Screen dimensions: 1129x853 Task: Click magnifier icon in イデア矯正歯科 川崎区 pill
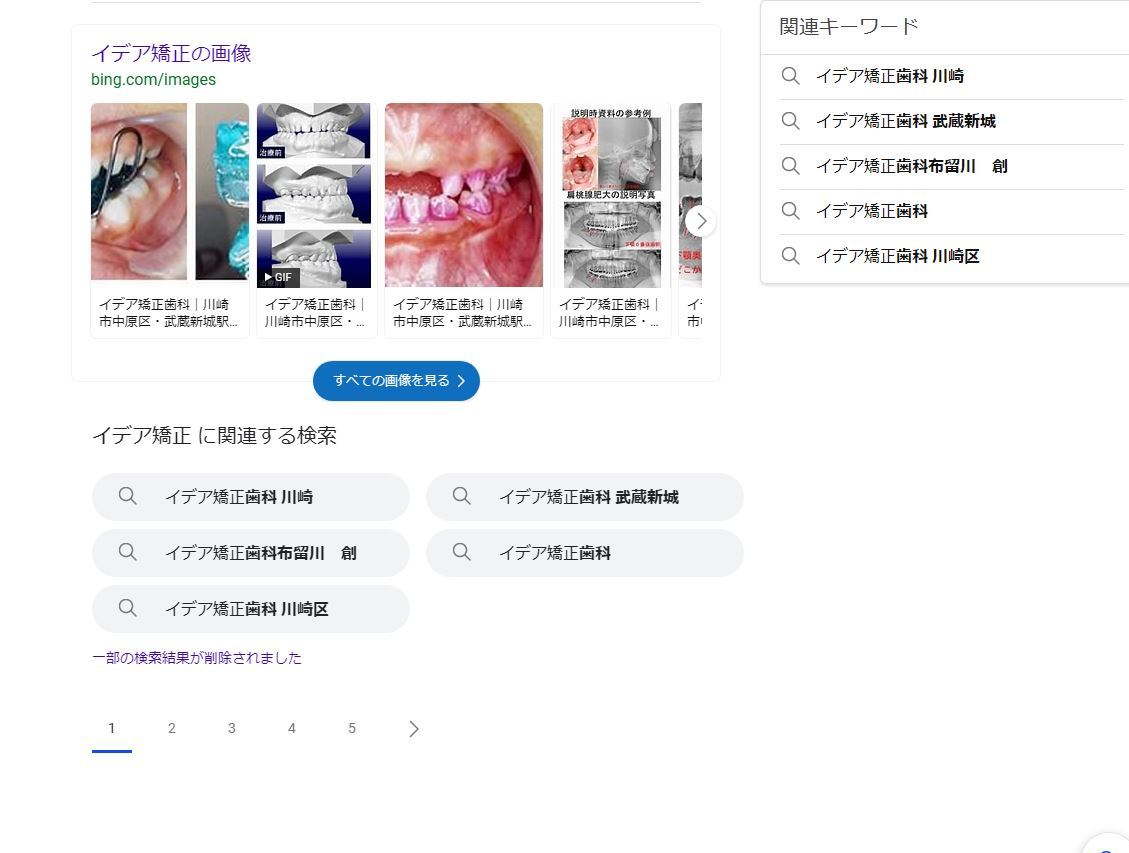tap(127, 608)
